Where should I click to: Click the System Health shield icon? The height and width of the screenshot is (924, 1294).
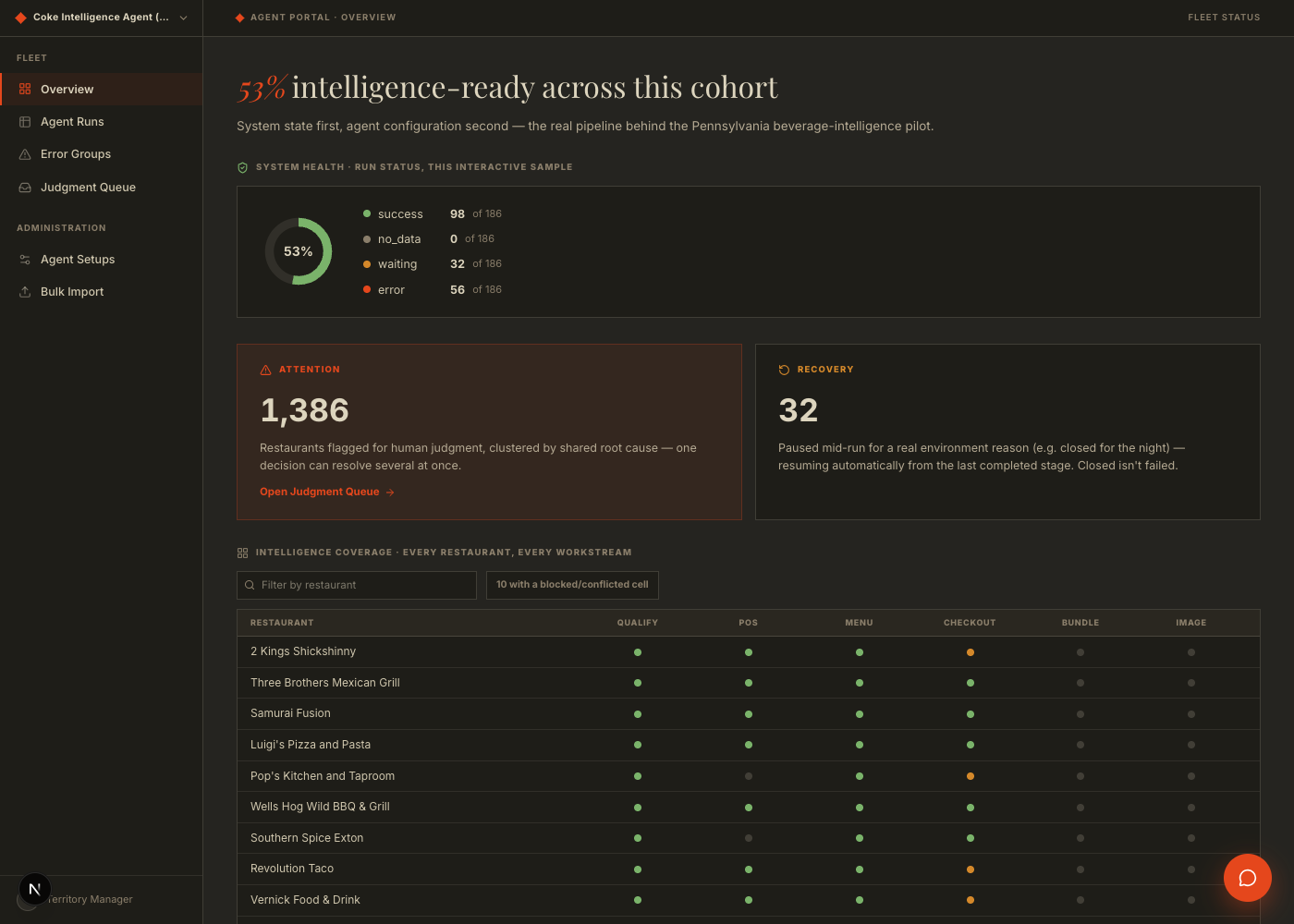click(242, 167)
